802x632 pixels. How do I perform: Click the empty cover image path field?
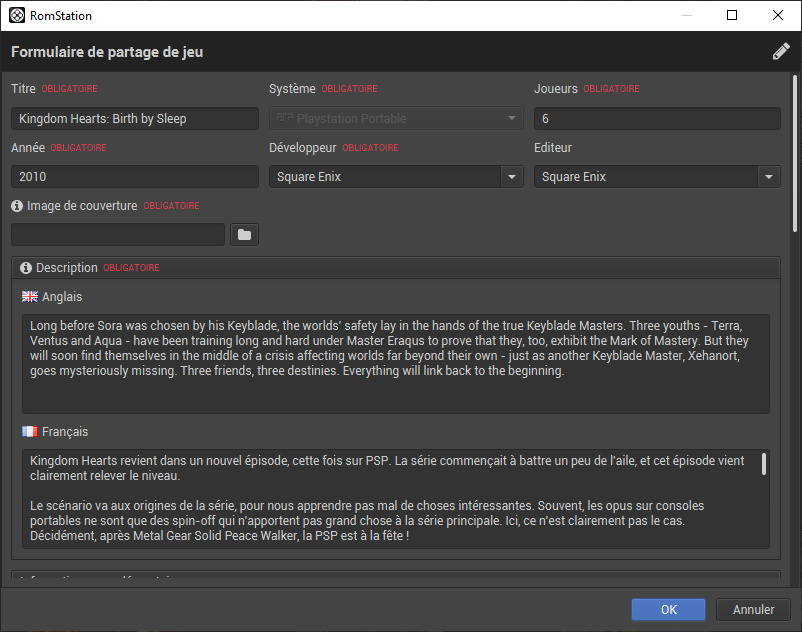tap(118, 235)
